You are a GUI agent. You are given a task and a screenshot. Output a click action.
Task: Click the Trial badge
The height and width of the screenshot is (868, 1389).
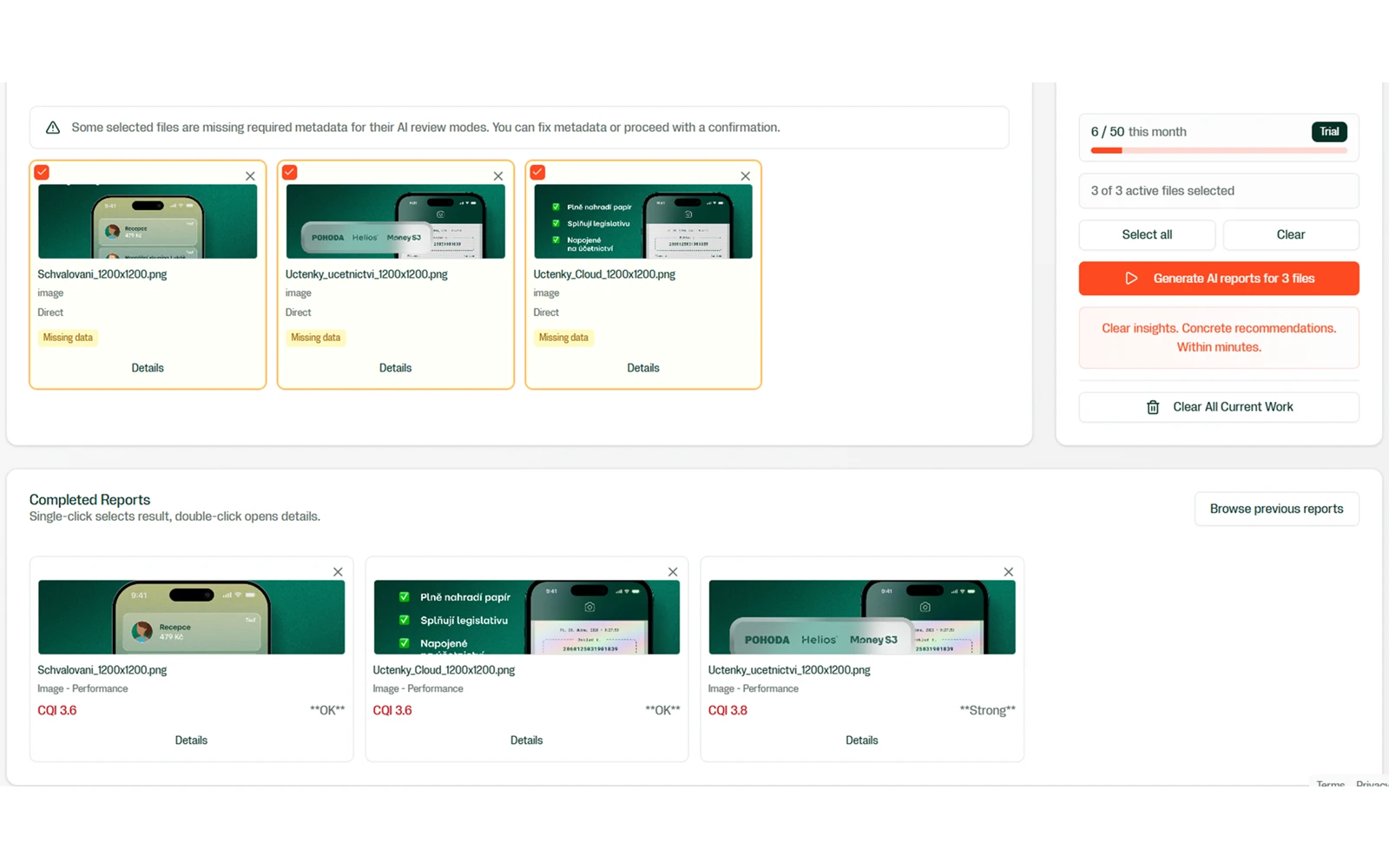[1329, 132]
